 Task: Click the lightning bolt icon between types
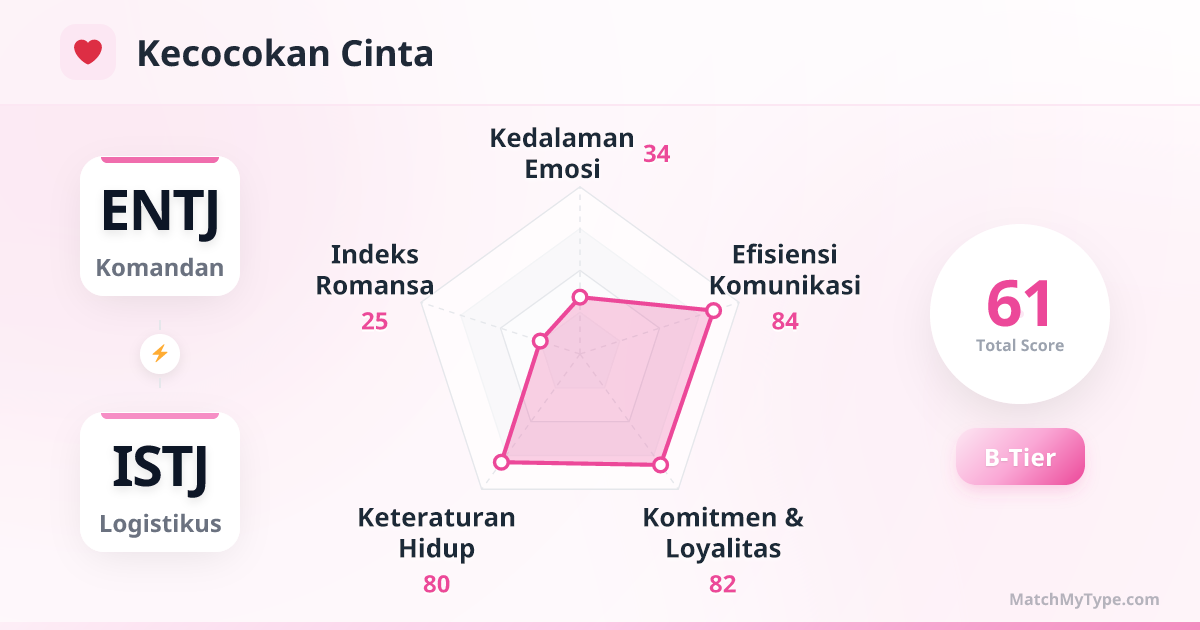coord(160,353)
